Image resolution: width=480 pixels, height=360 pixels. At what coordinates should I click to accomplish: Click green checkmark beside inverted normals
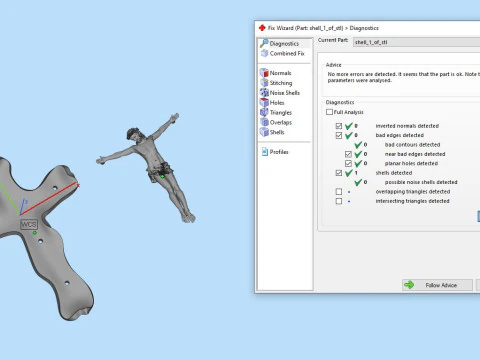point(349,126)
